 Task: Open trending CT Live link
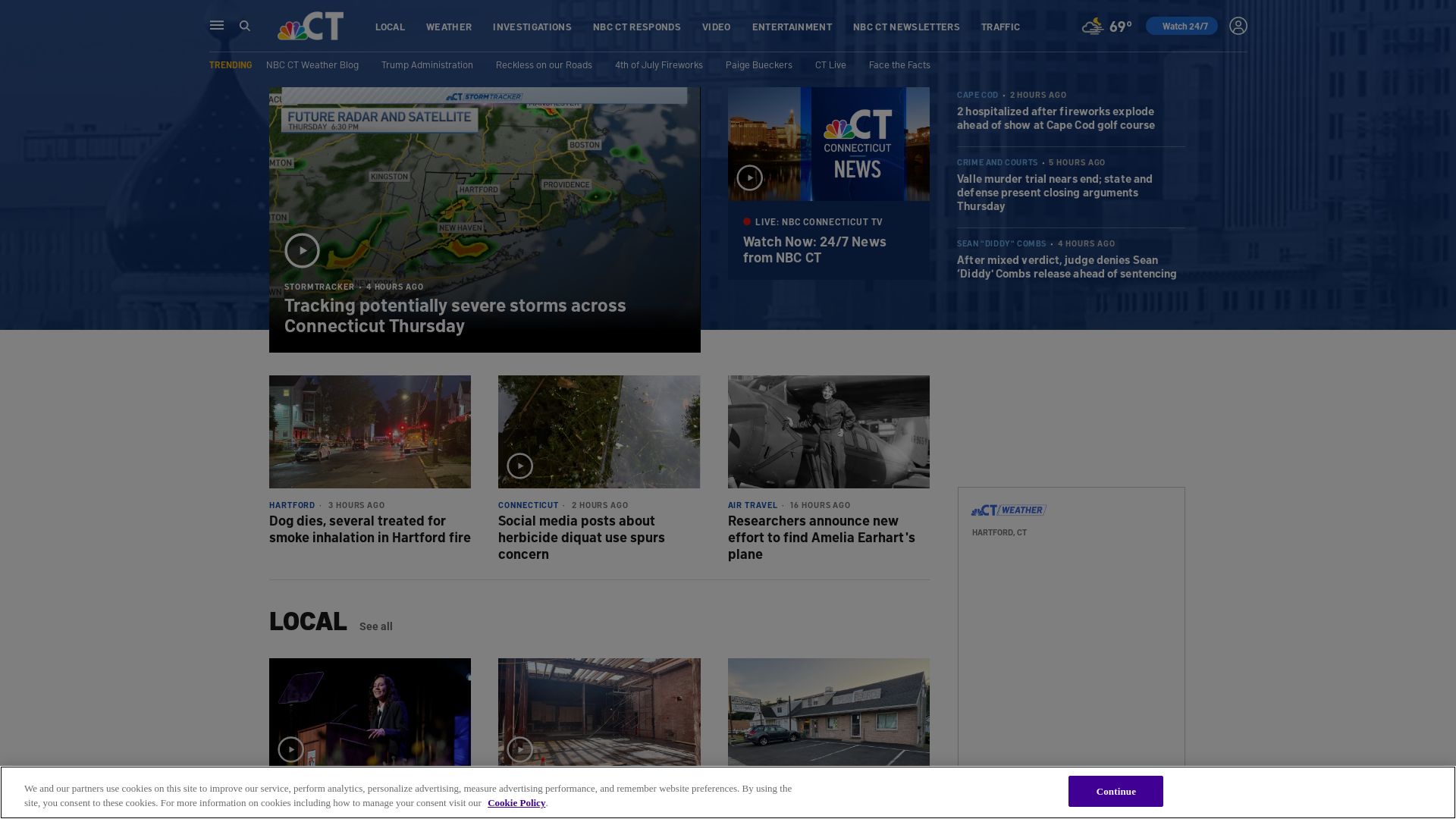(830, 64)
